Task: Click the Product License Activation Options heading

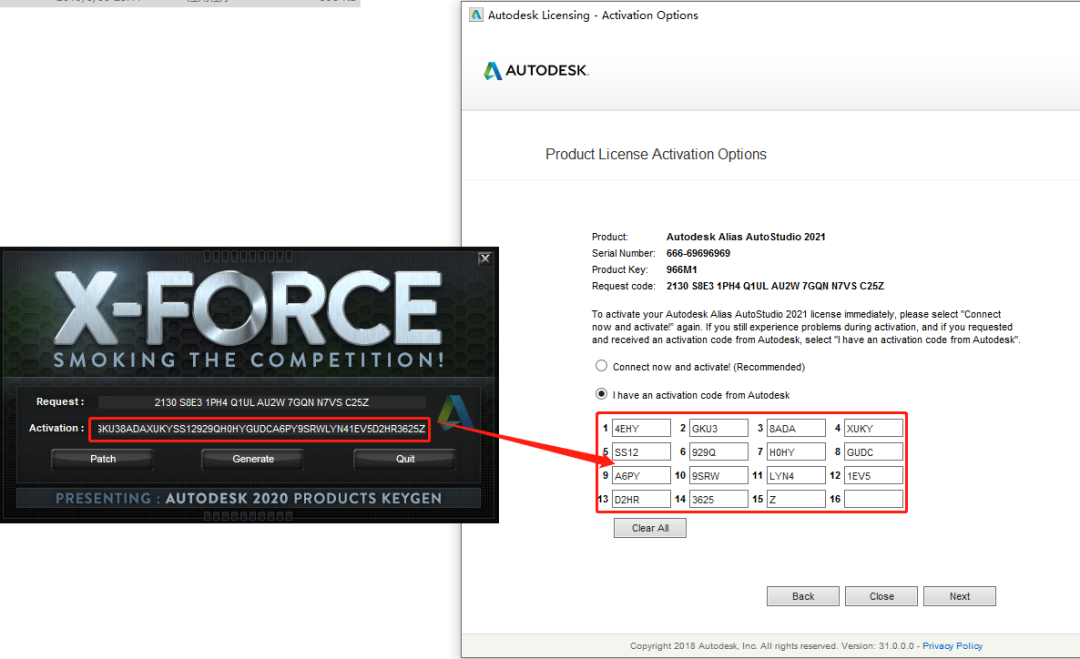Action: pos(656,154)
